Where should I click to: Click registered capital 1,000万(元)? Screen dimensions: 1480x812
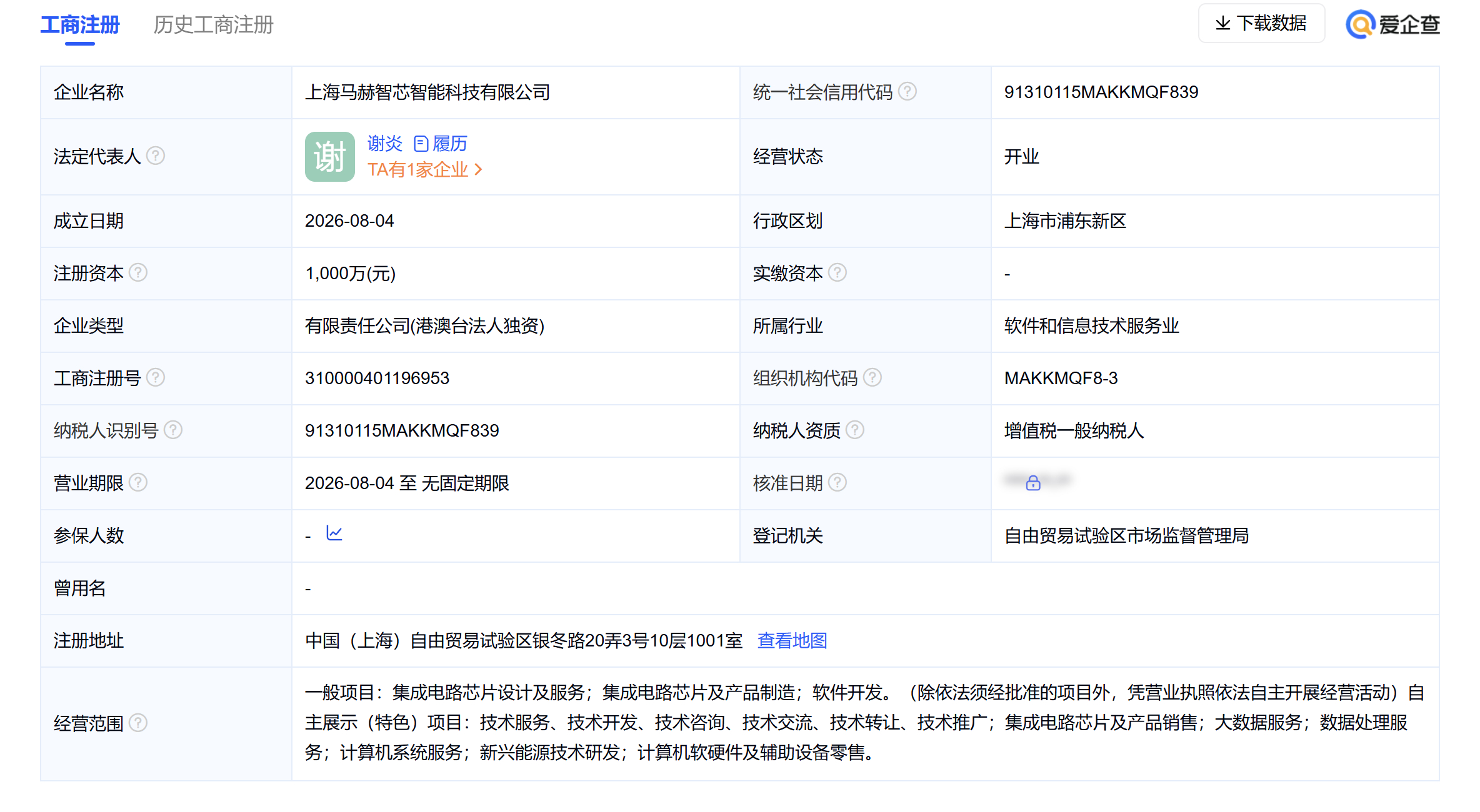[x=351, y=274]
